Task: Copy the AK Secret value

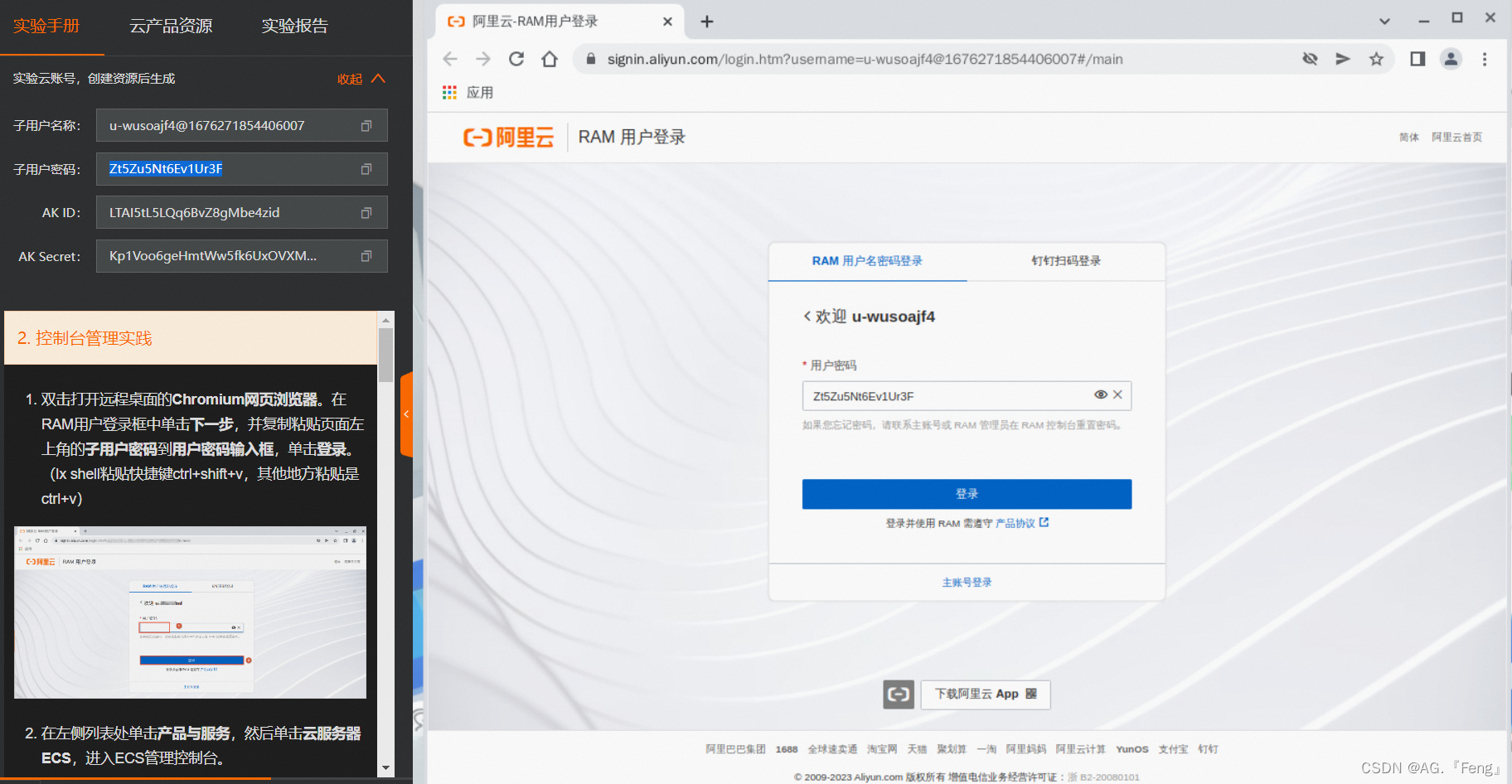Action: (x=366, y=256)
